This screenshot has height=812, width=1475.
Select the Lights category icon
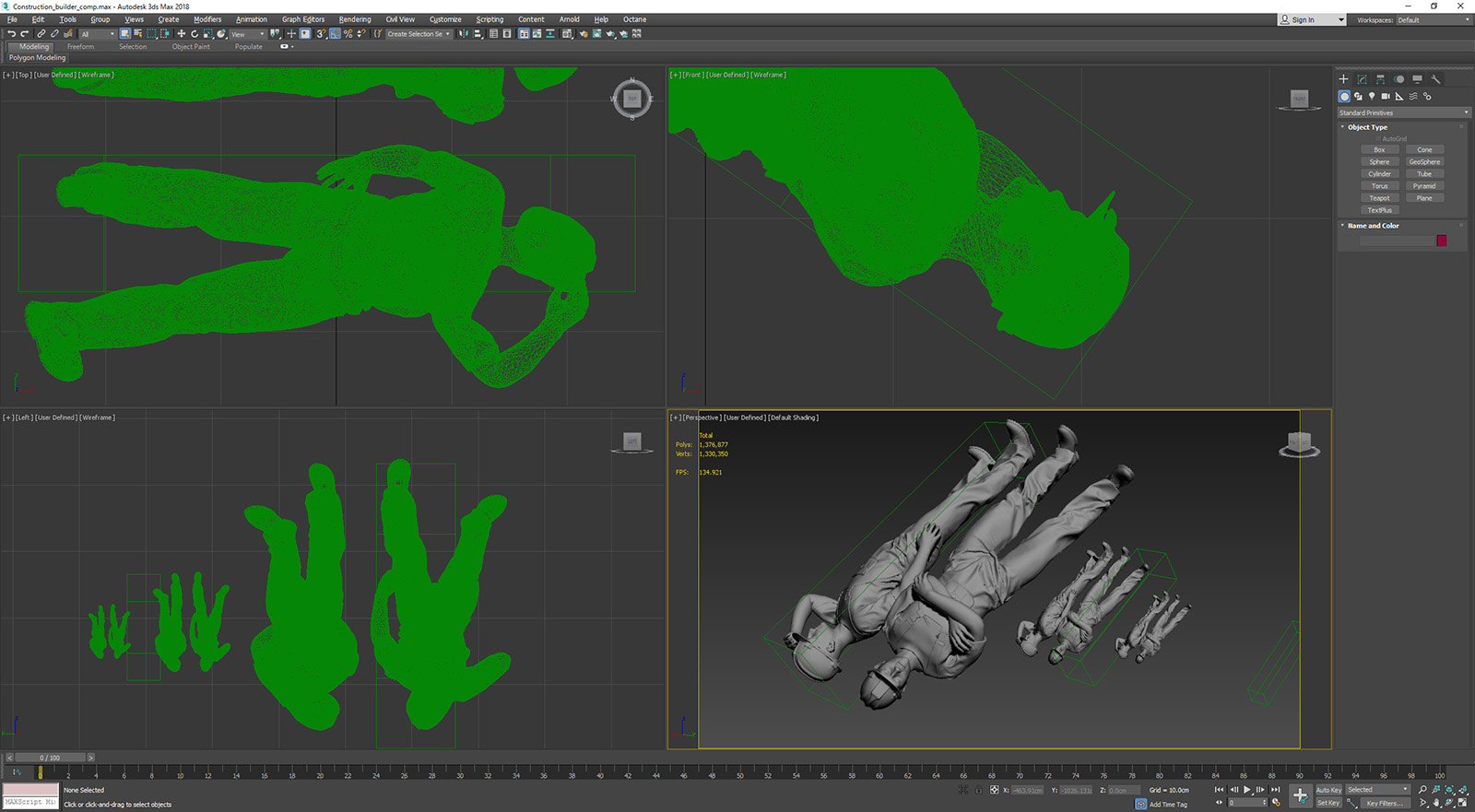[1372, 96]
